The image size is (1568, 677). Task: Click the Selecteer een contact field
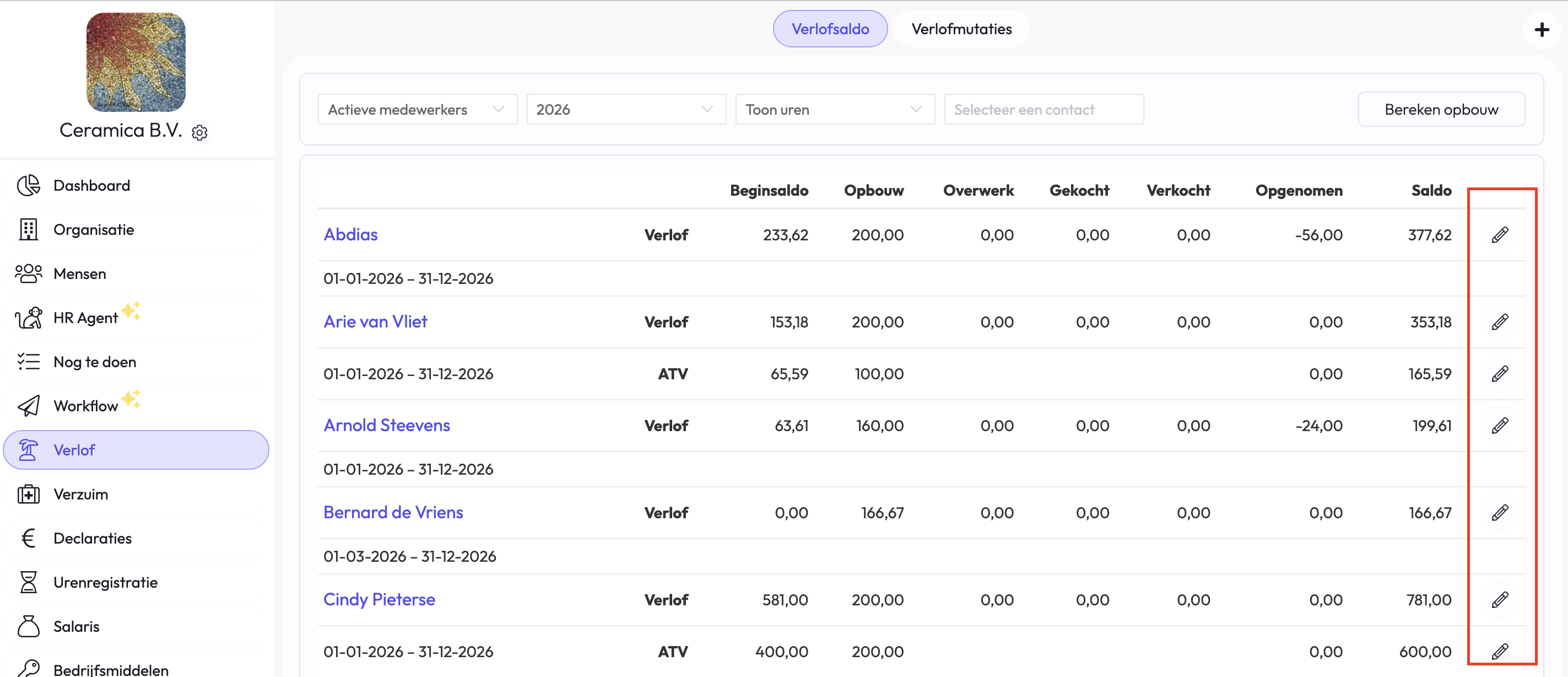click(x=1043, y=110)
